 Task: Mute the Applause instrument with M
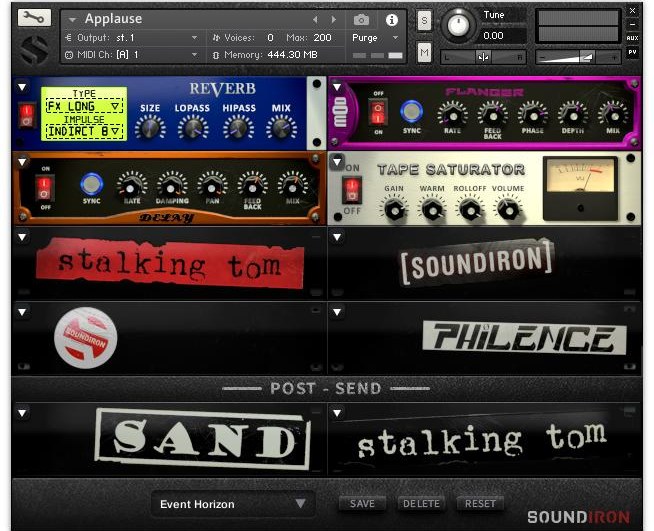pyautogui.click(x=424, y=52)
